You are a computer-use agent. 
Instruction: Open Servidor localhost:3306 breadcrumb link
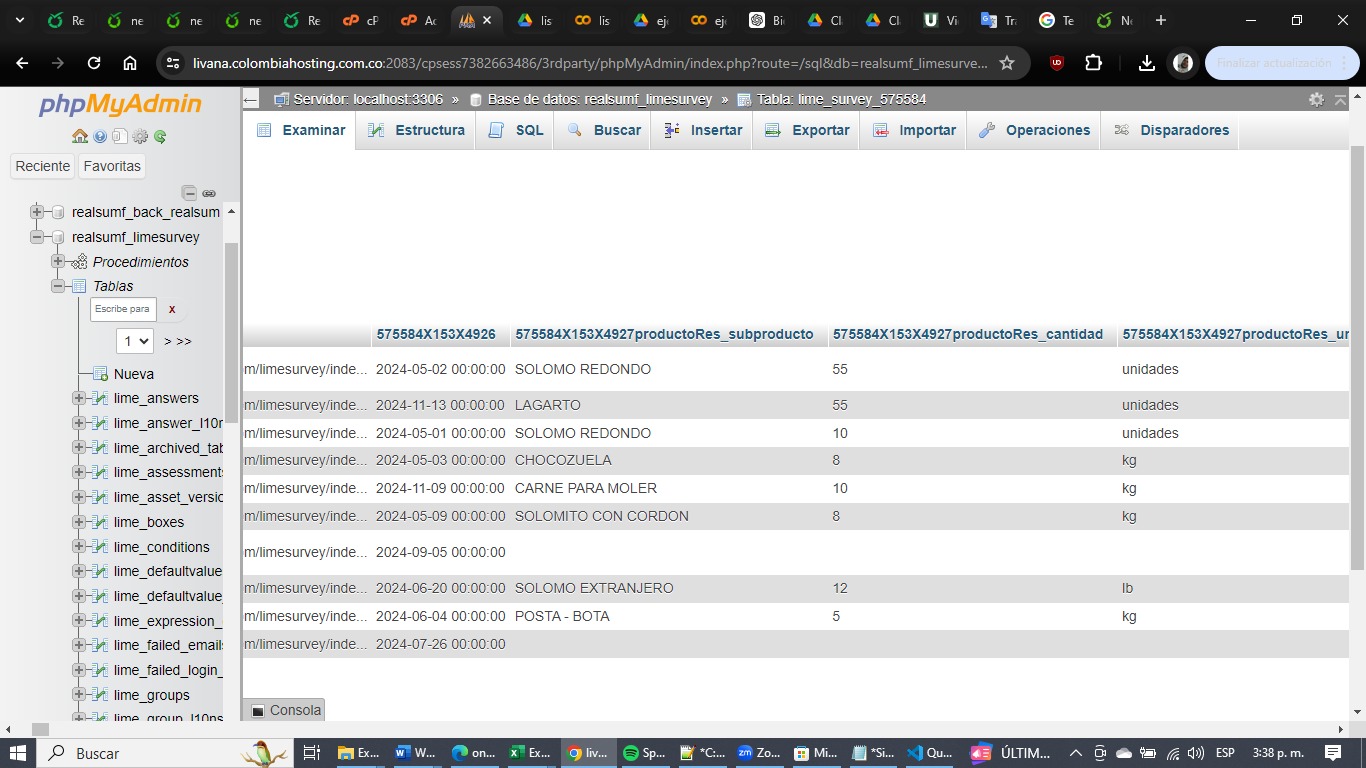tap(368, 99)
